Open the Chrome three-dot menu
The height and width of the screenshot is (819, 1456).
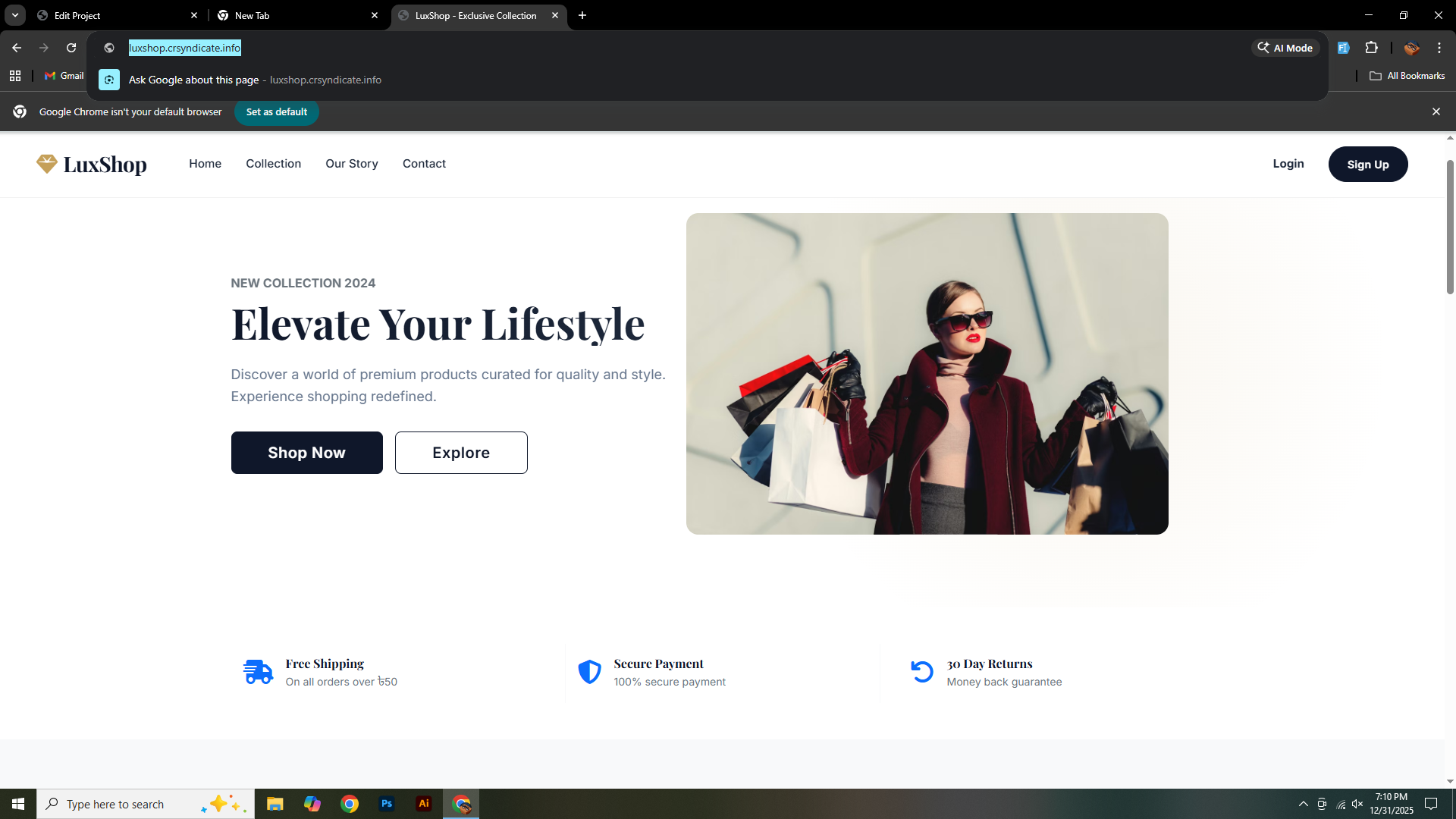coord(1439,47)
